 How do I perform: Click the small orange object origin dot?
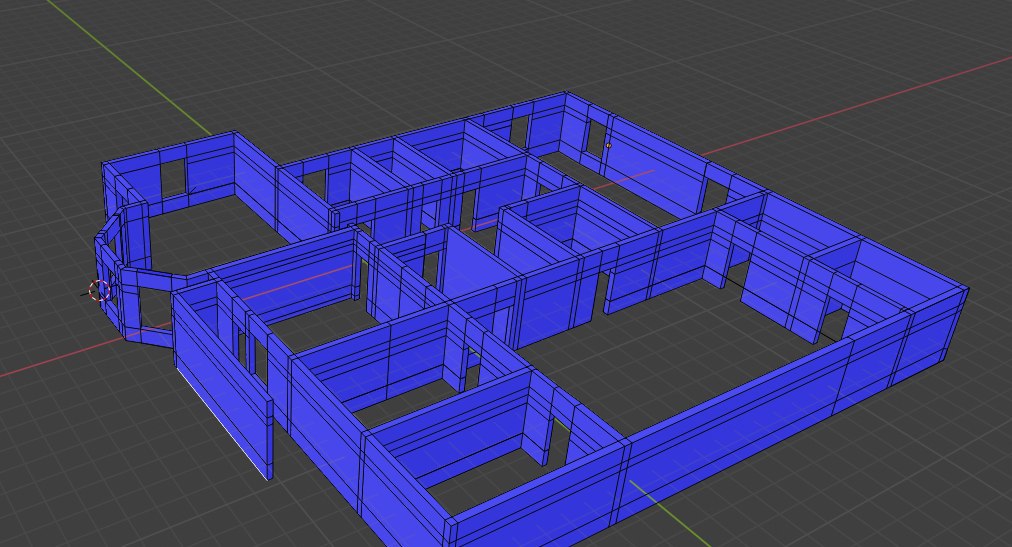609,146
